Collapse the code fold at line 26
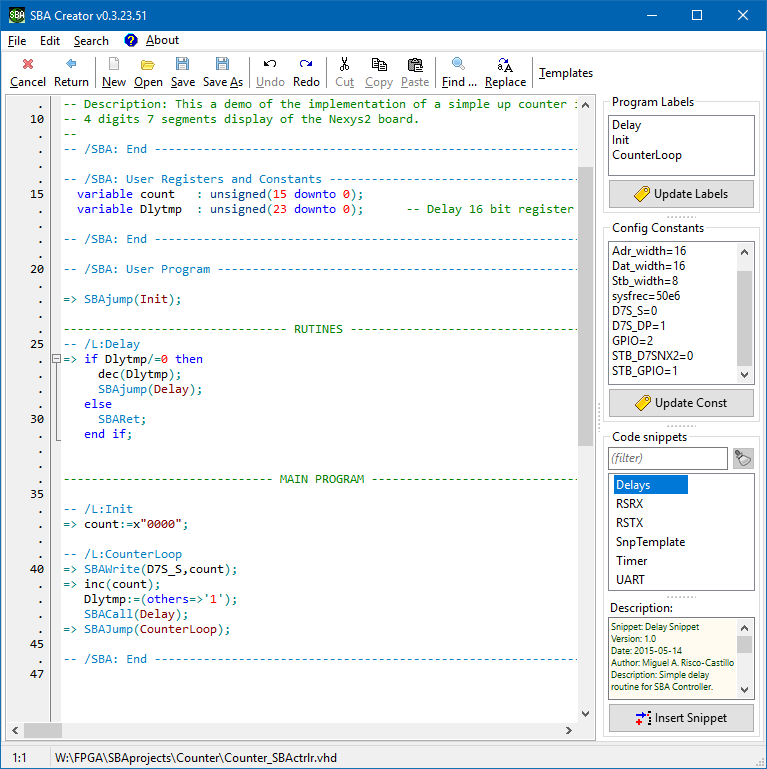The width and height of the screenshot is (767, 769). pos(57,359)
